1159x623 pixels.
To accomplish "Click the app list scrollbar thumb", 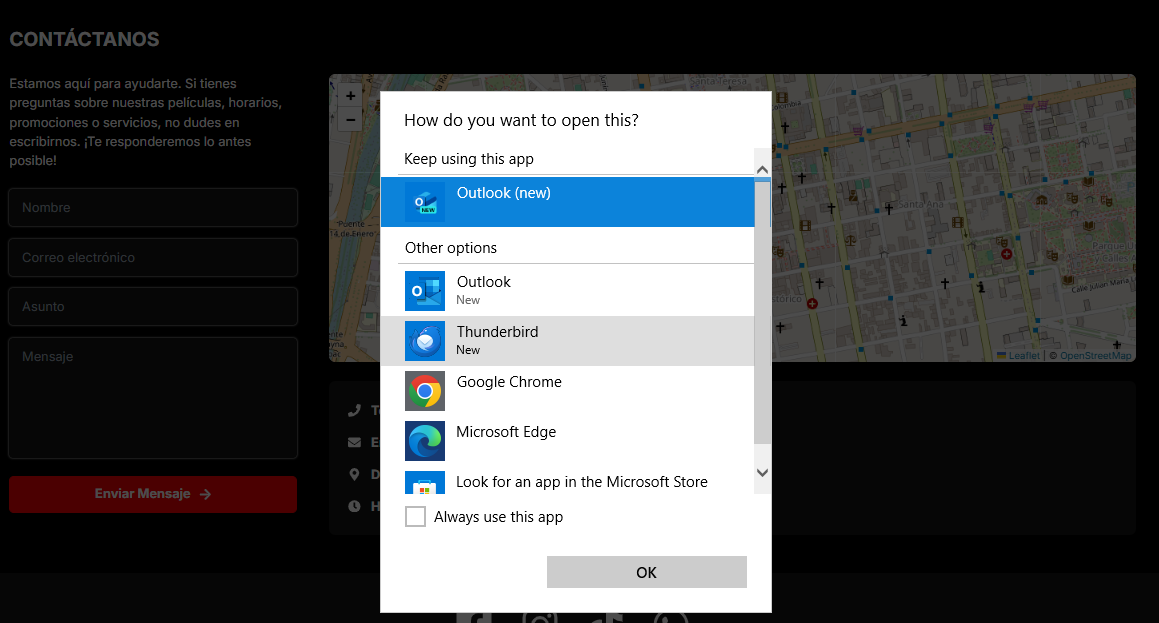I will [762, 310].
